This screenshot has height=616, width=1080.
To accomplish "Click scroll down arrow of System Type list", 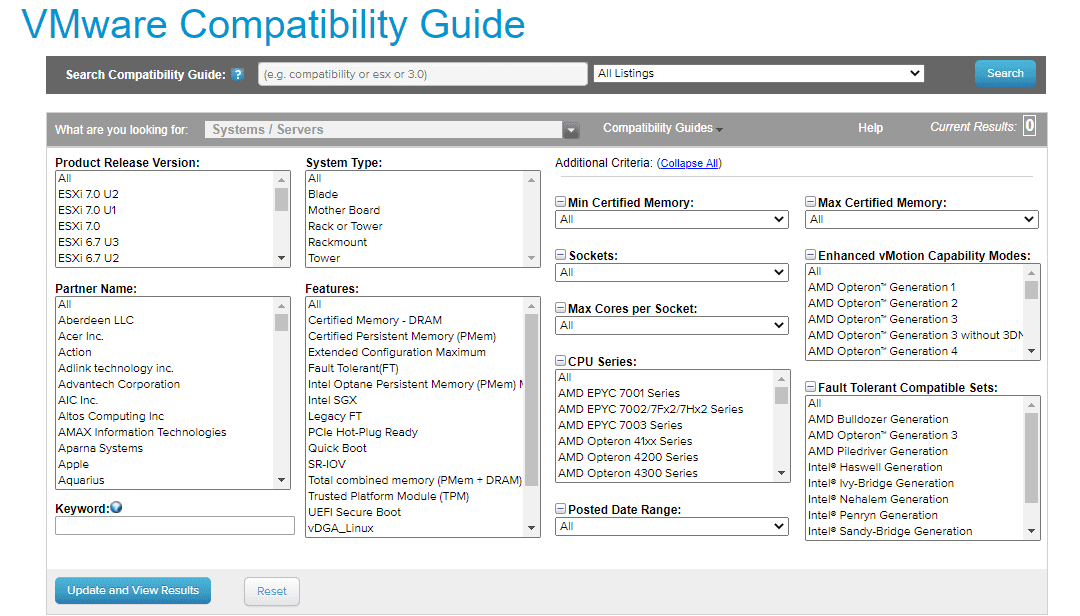I will tap(531, 258).
